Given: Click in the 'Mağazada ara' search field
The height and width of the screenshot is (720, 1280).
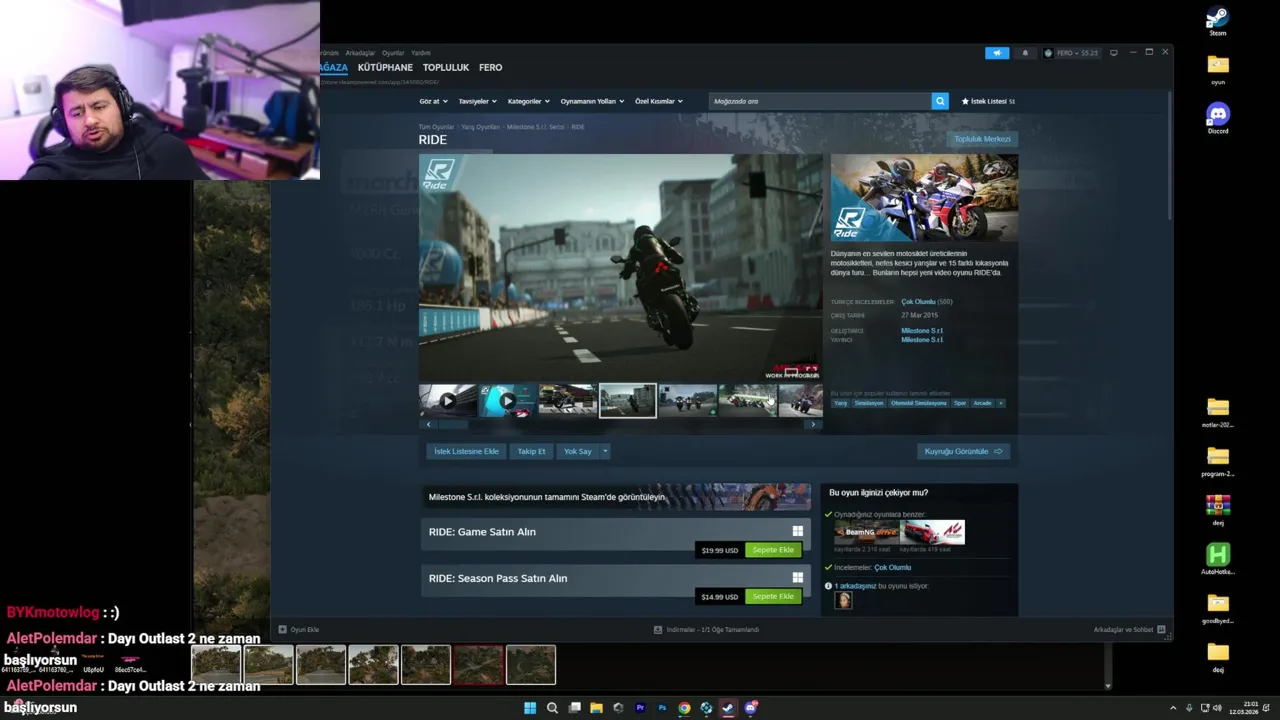Looking at the screenshot, I should click(819, 101).
